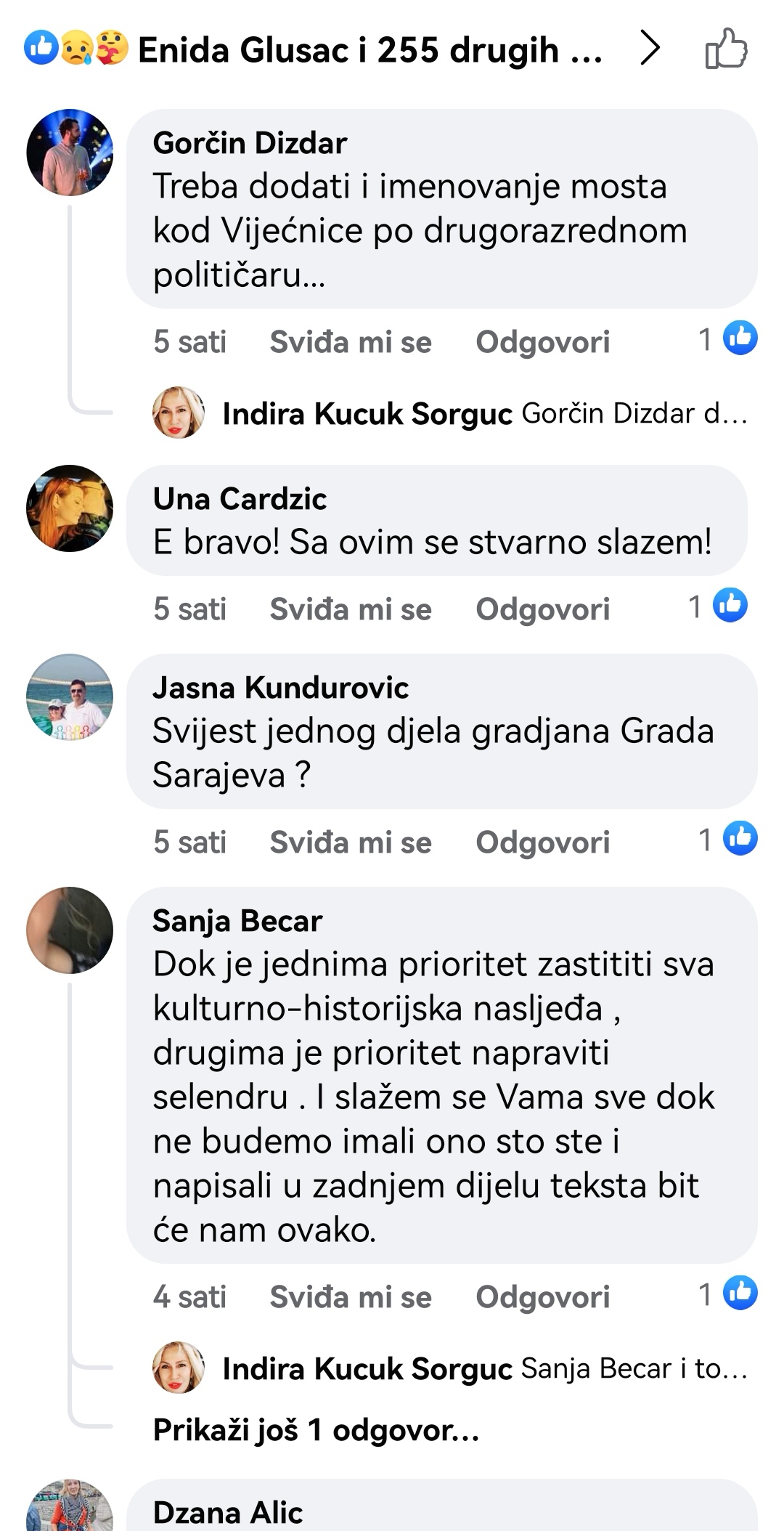Open Sanja Becar's avatar
Viewport: 784px width, 1531px height.
click(70, 930)
